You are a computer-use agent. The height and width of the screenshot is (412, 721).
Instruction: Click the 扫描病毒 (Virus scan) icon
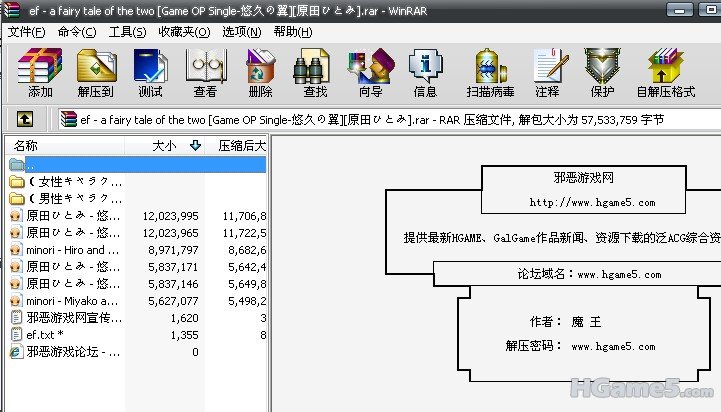490,73
